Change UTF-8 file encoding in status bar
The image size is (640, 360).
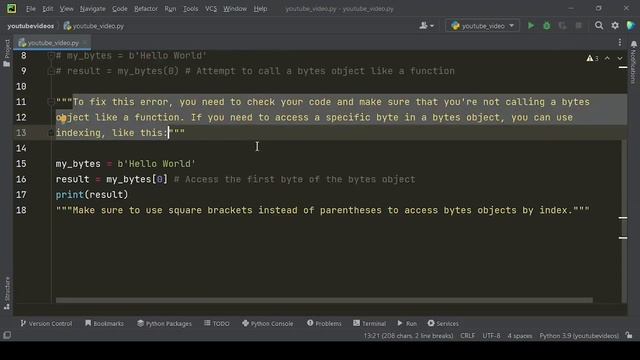(491, 336)
